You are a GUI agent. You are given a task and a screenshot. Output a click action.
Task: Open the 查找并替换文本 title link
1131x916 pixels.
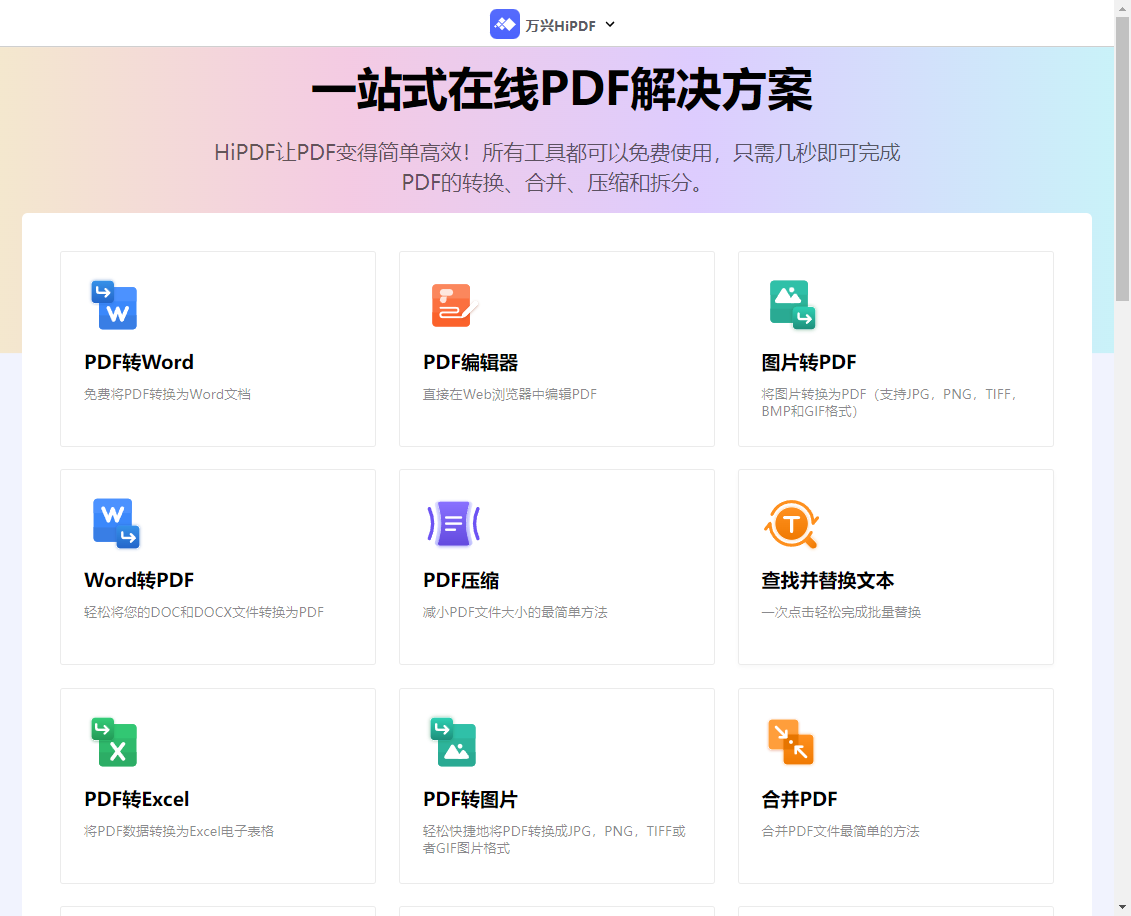point(828,581)
